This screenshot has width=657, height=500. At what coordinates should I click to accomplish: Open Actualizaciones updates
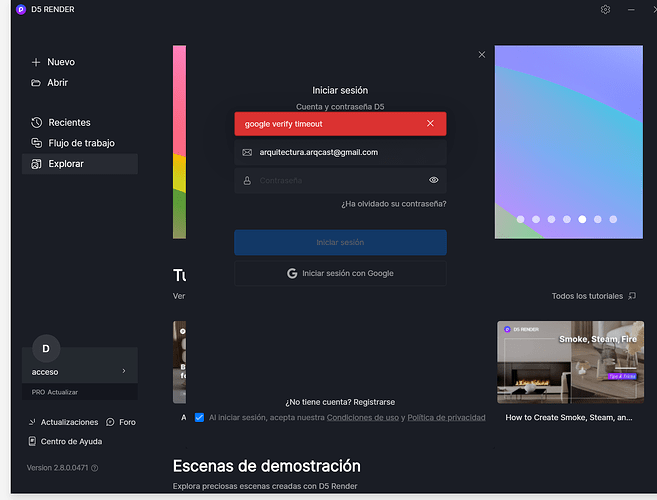[x=63, y=422]
